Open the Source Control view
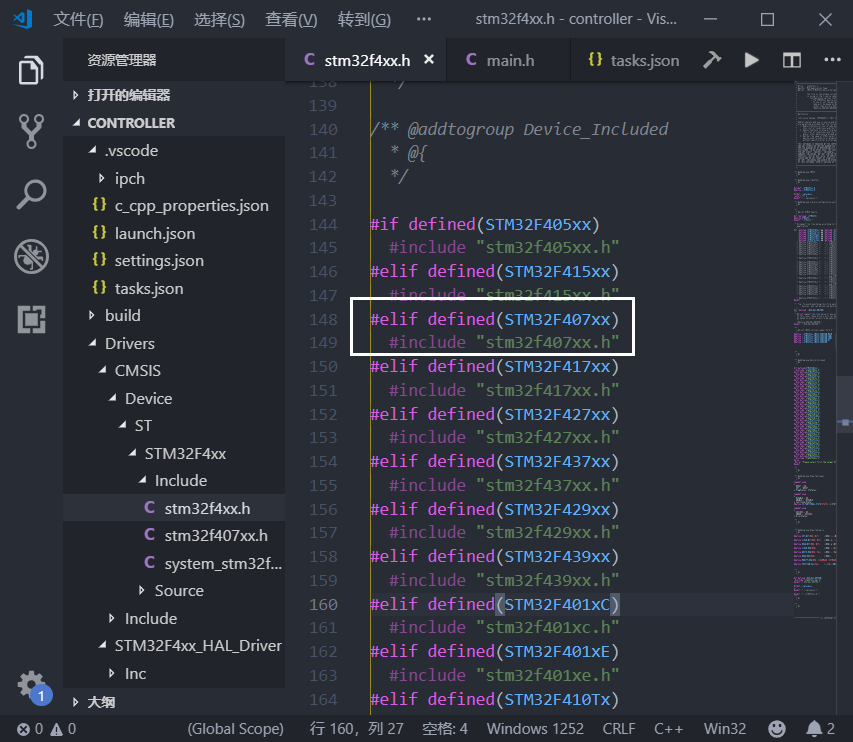Screen dimensions: 853x742 (x=31, y=131)
